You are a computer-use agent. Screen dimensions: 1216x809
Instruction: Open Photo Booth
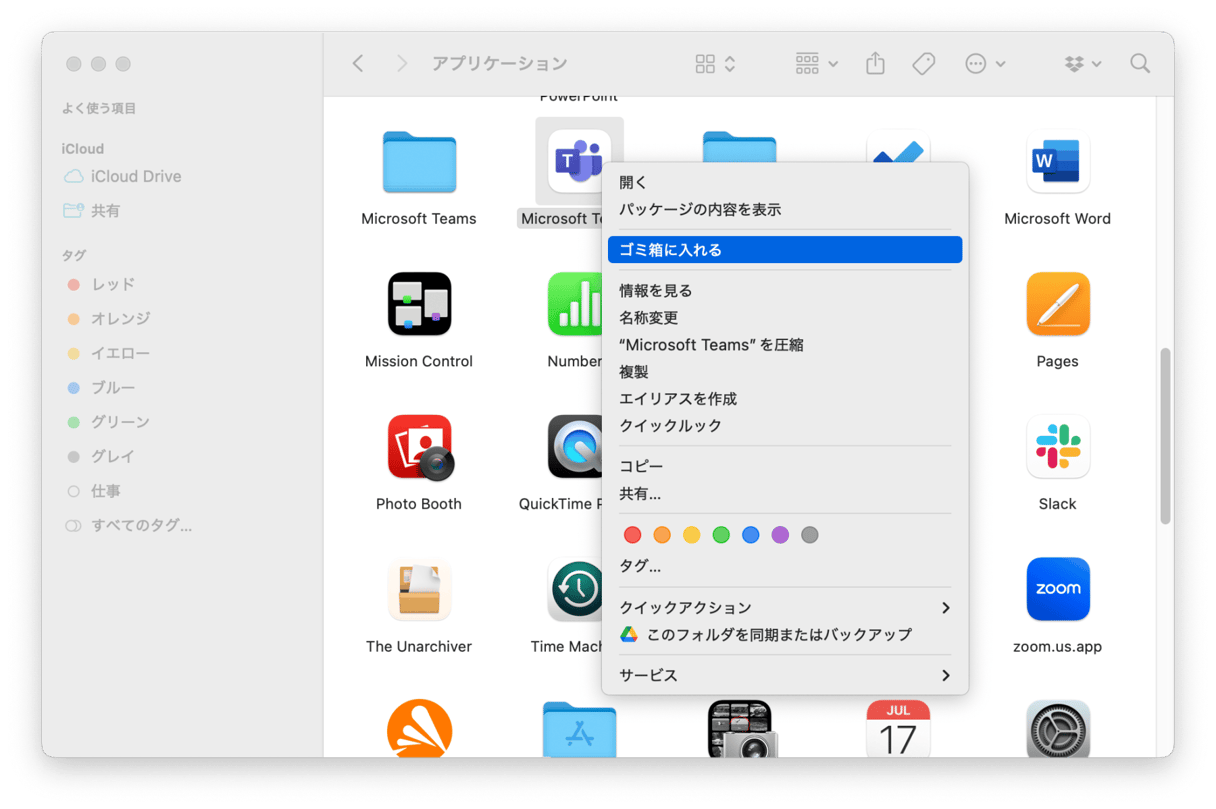419,447
